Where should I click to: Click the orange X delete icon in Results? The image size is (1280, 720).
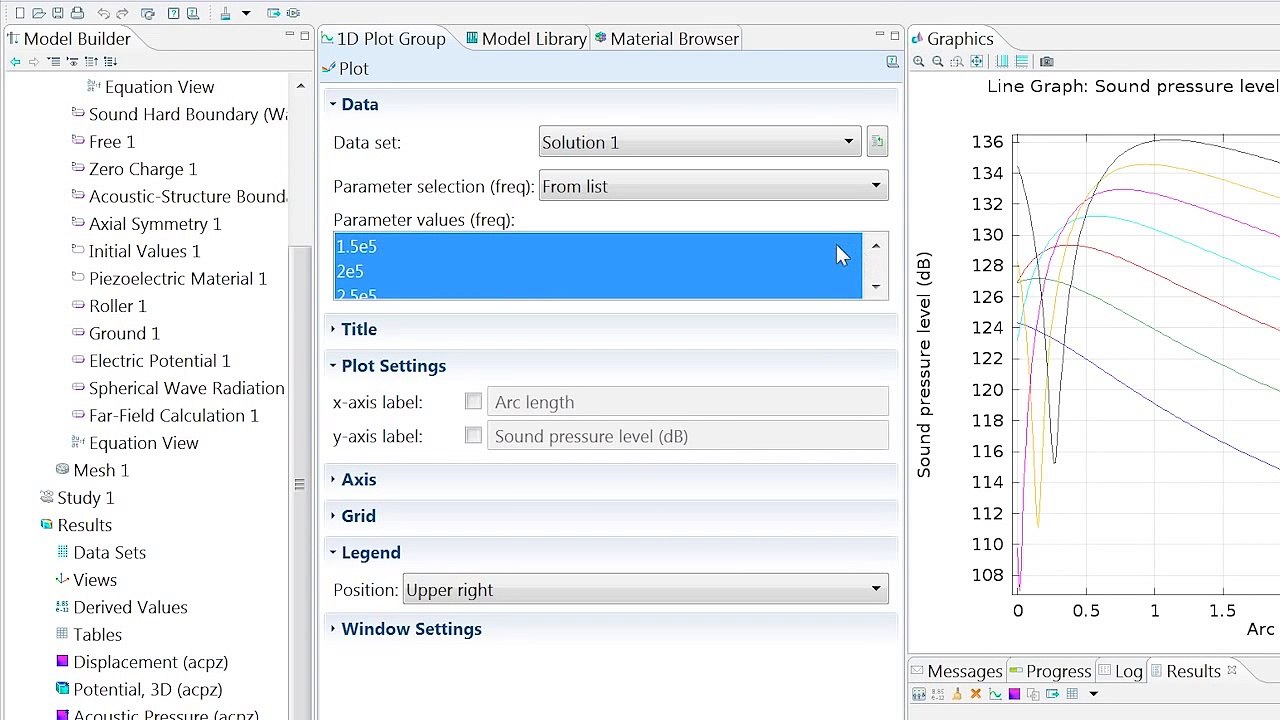[x=976, y=694]
